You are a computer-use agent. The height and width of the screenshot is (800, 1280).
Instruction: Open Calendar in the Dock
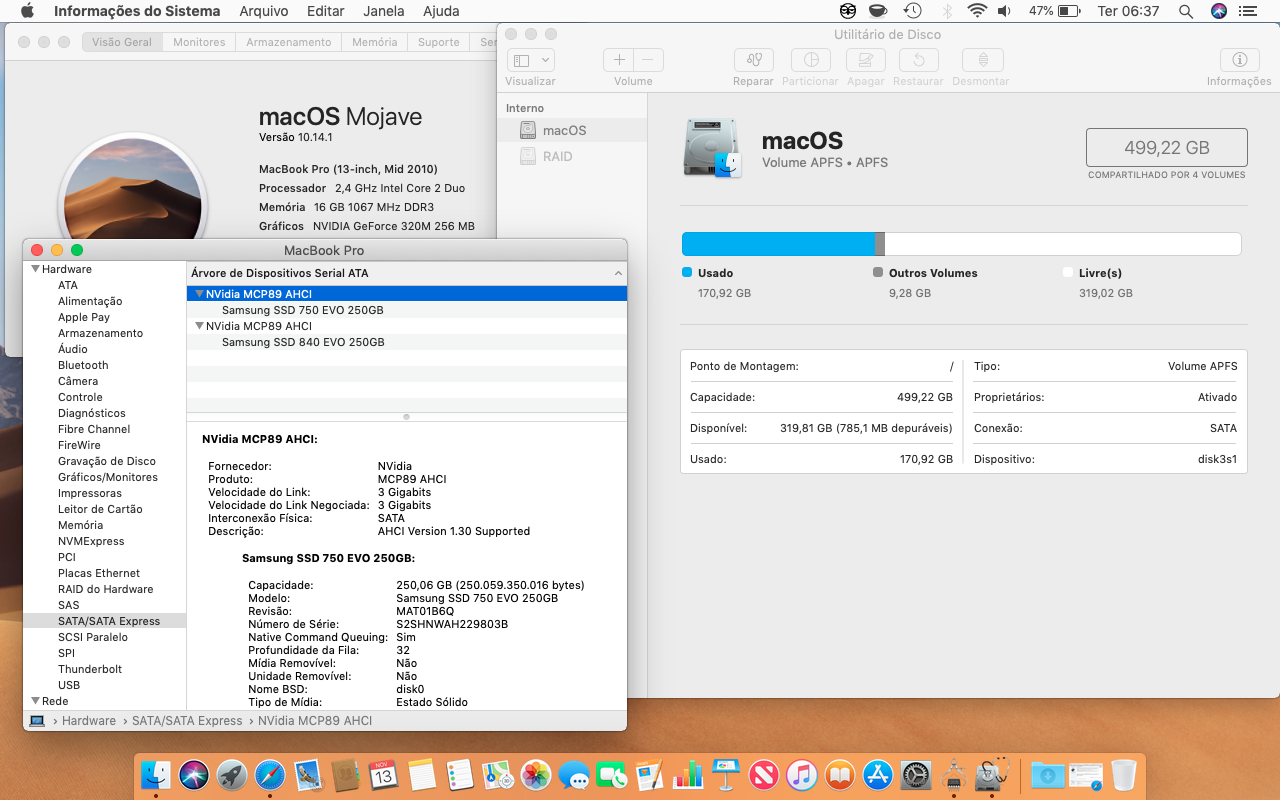384,774
